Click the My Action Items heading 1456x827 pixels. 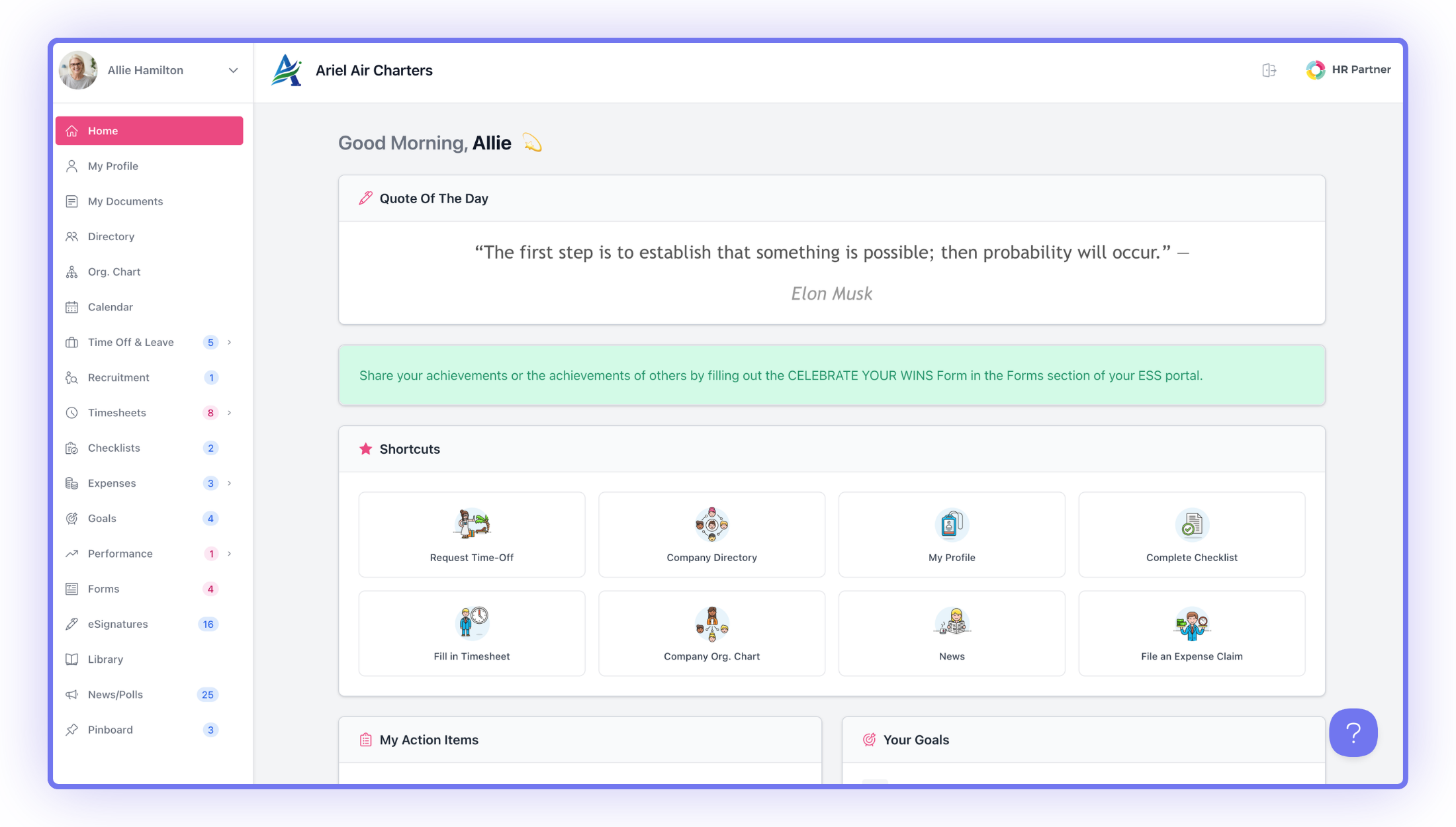[x=429, y=740]
